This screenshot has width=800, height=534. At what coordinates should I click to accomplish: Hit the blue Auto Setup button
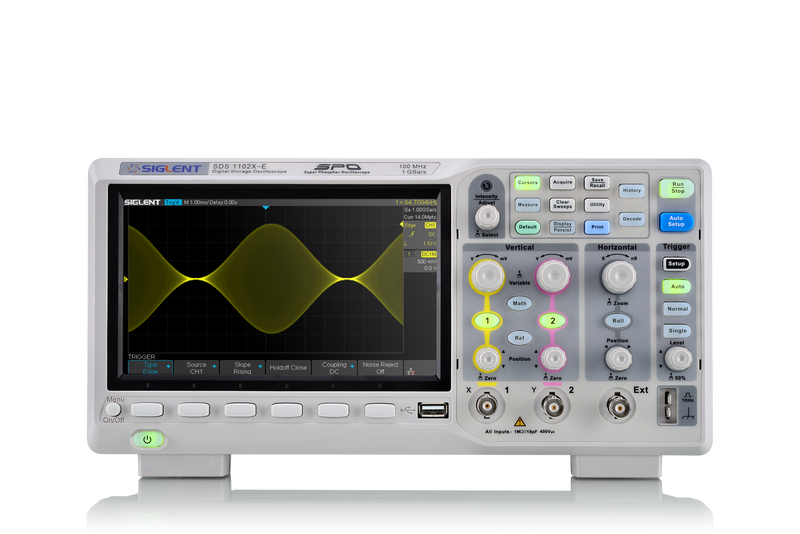(676, 221)
